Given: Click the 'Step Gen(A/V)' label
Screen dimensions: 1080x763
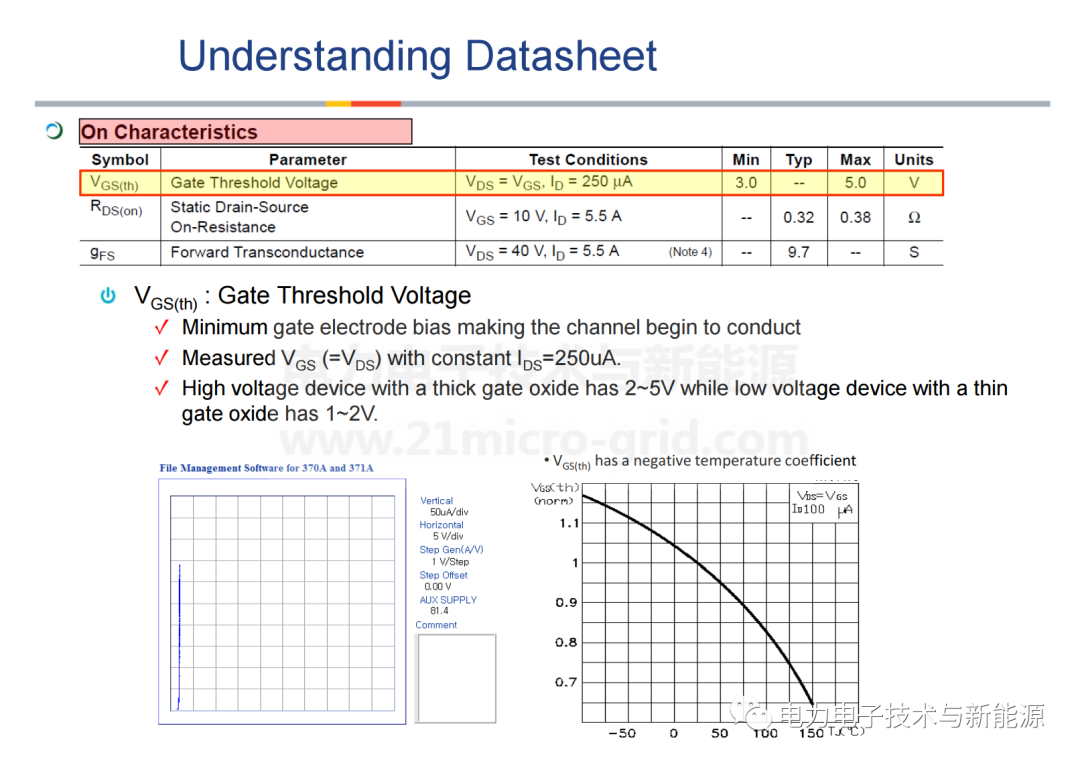Looking at the screenshot, I should [451, 550].
